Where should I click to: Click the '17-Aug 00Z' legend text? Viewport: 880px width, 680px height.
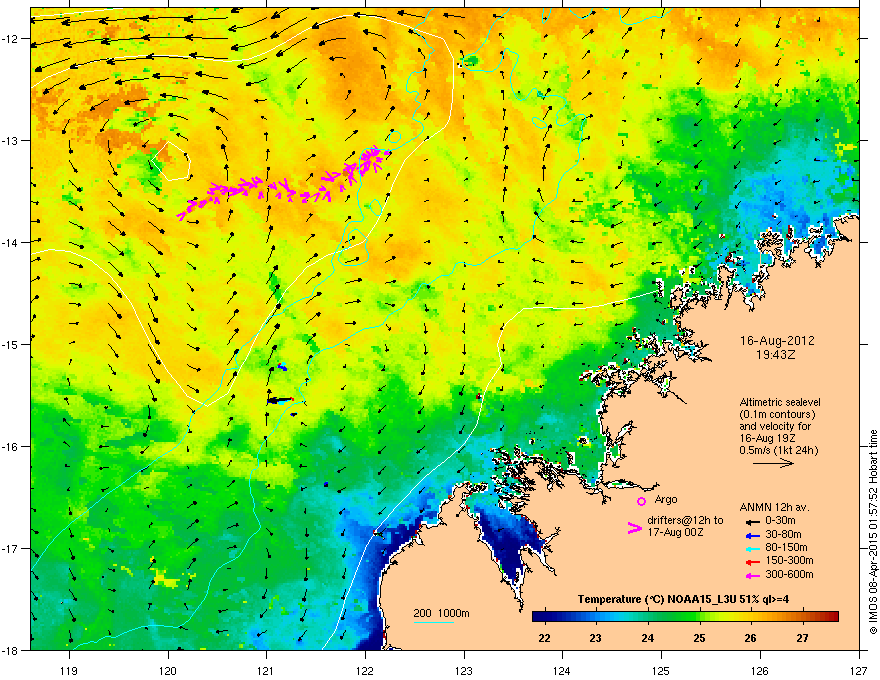pos(675,532)
